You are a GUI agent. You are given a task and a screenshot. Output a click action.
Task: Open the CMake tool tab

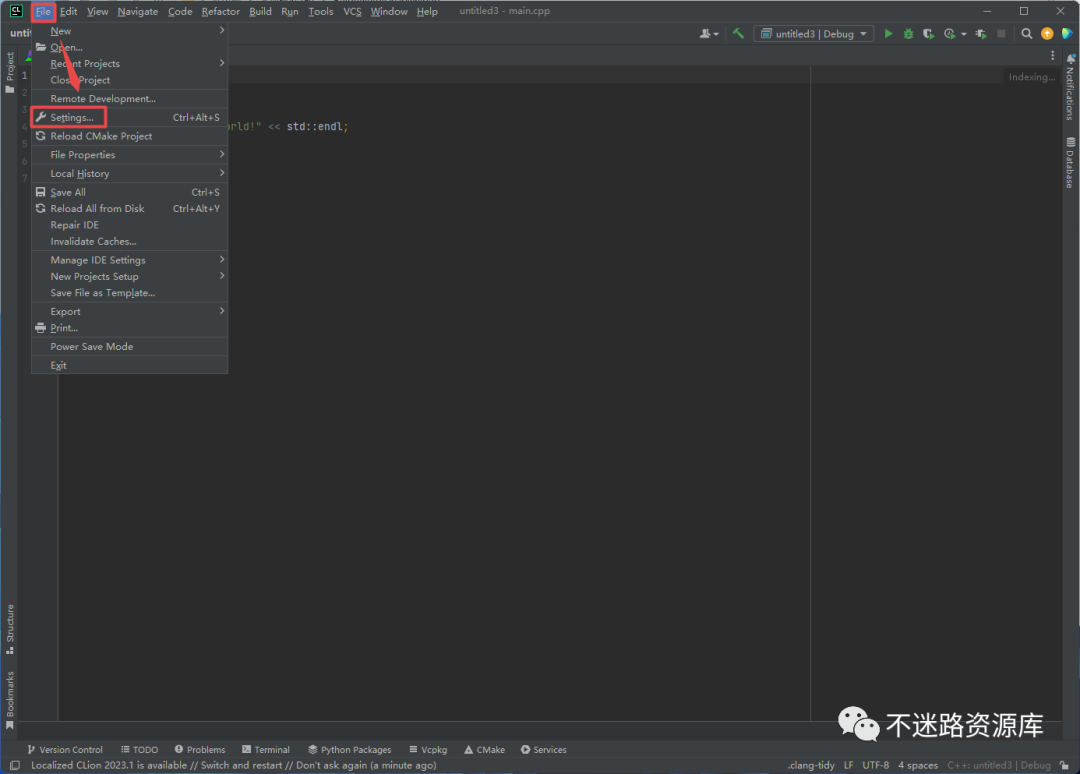tap(484, 749)
